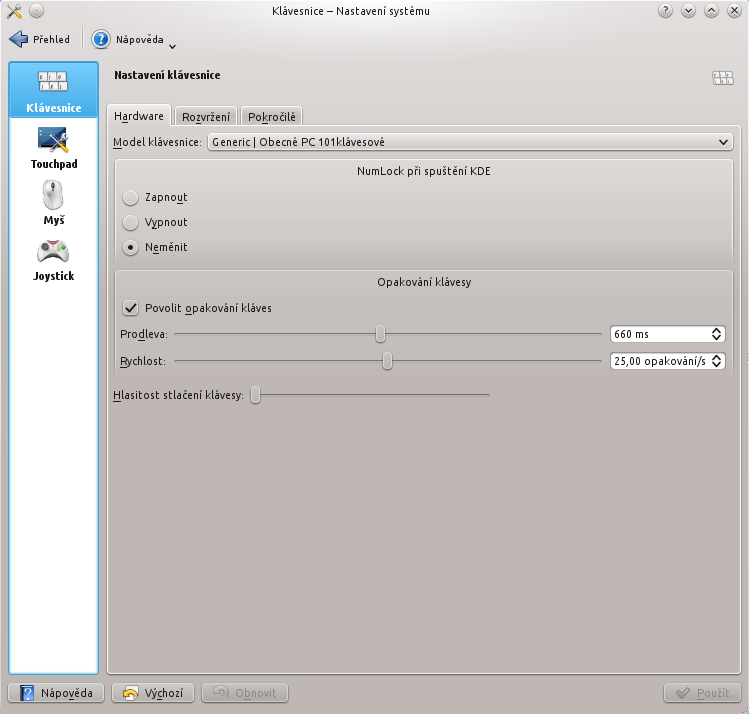Click the round pin button in title bar

pyautogui.click(x=36, y=11)
